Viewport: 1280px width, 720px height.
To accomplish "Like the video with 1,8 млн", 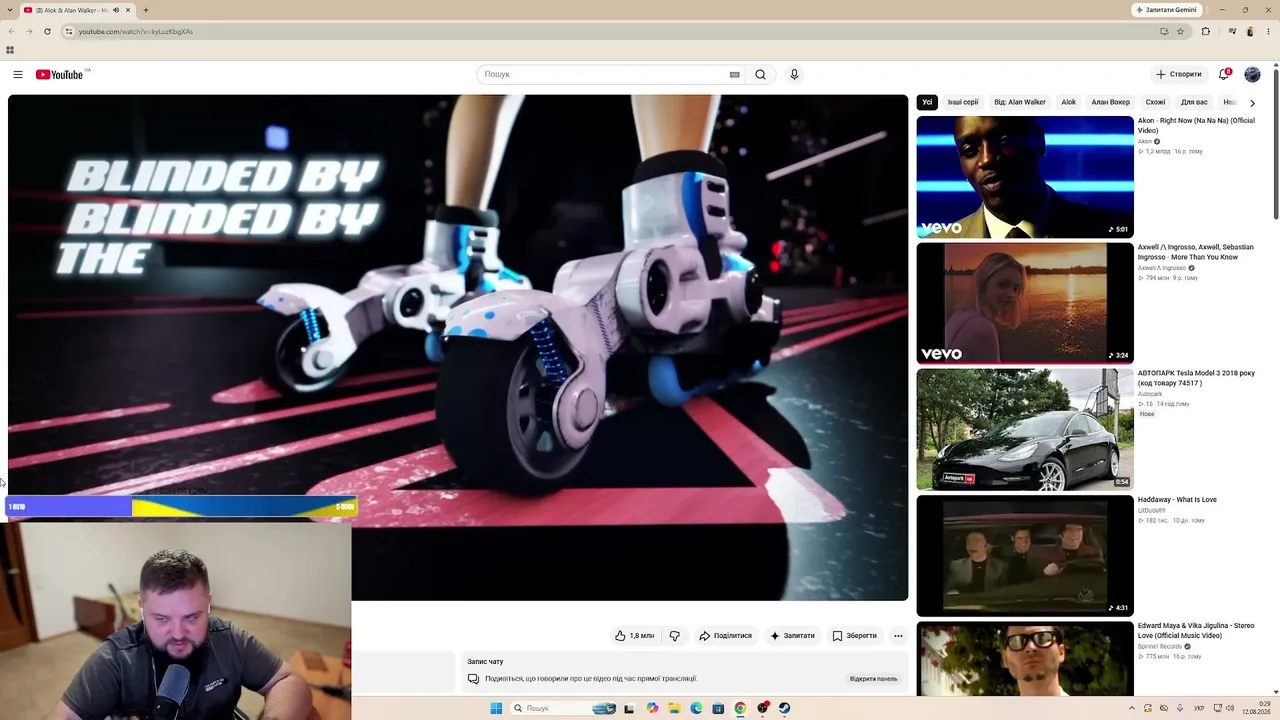I will click(x=635, y=635).
